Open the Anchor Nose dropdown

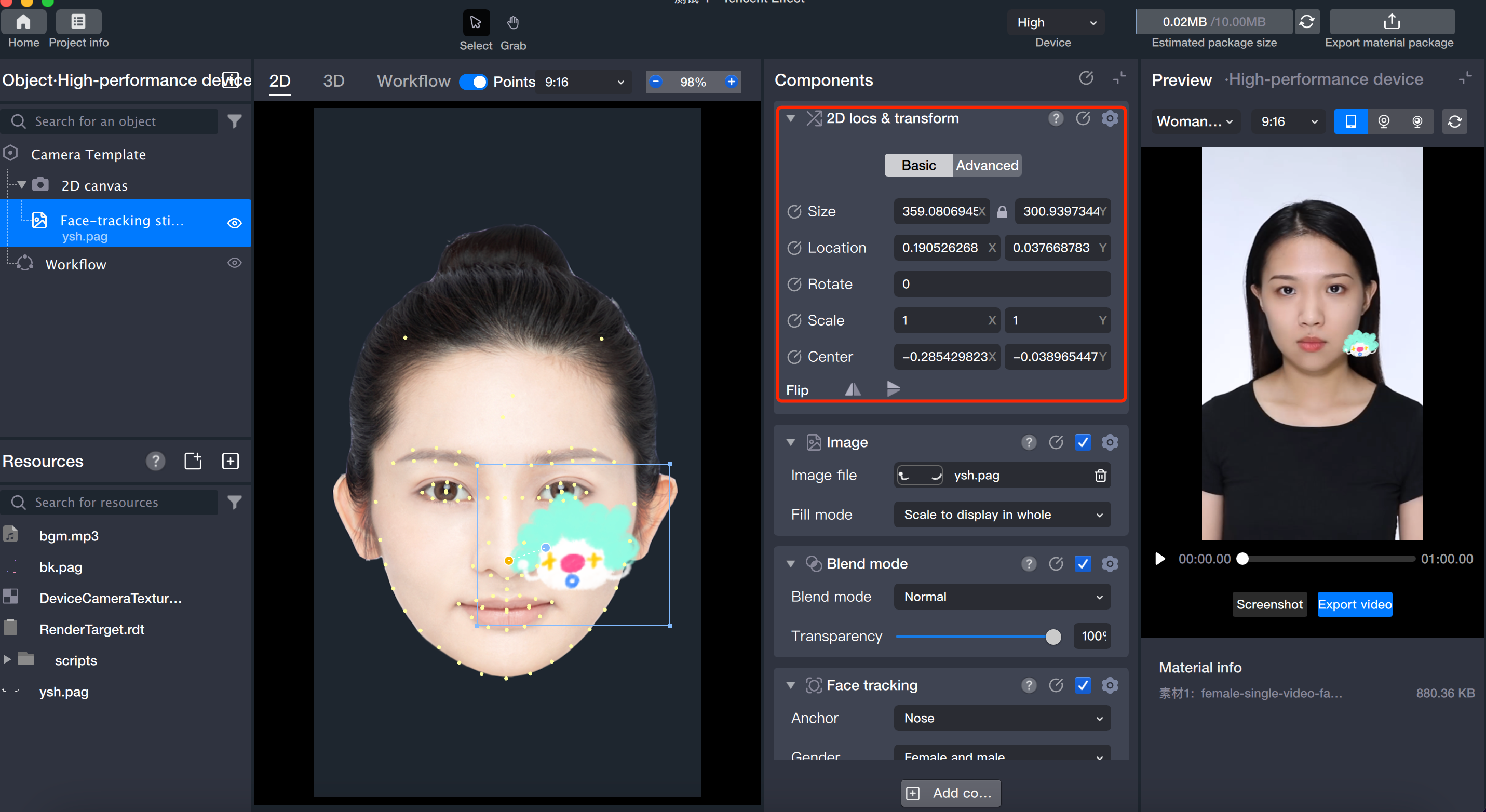[1002, 718]
